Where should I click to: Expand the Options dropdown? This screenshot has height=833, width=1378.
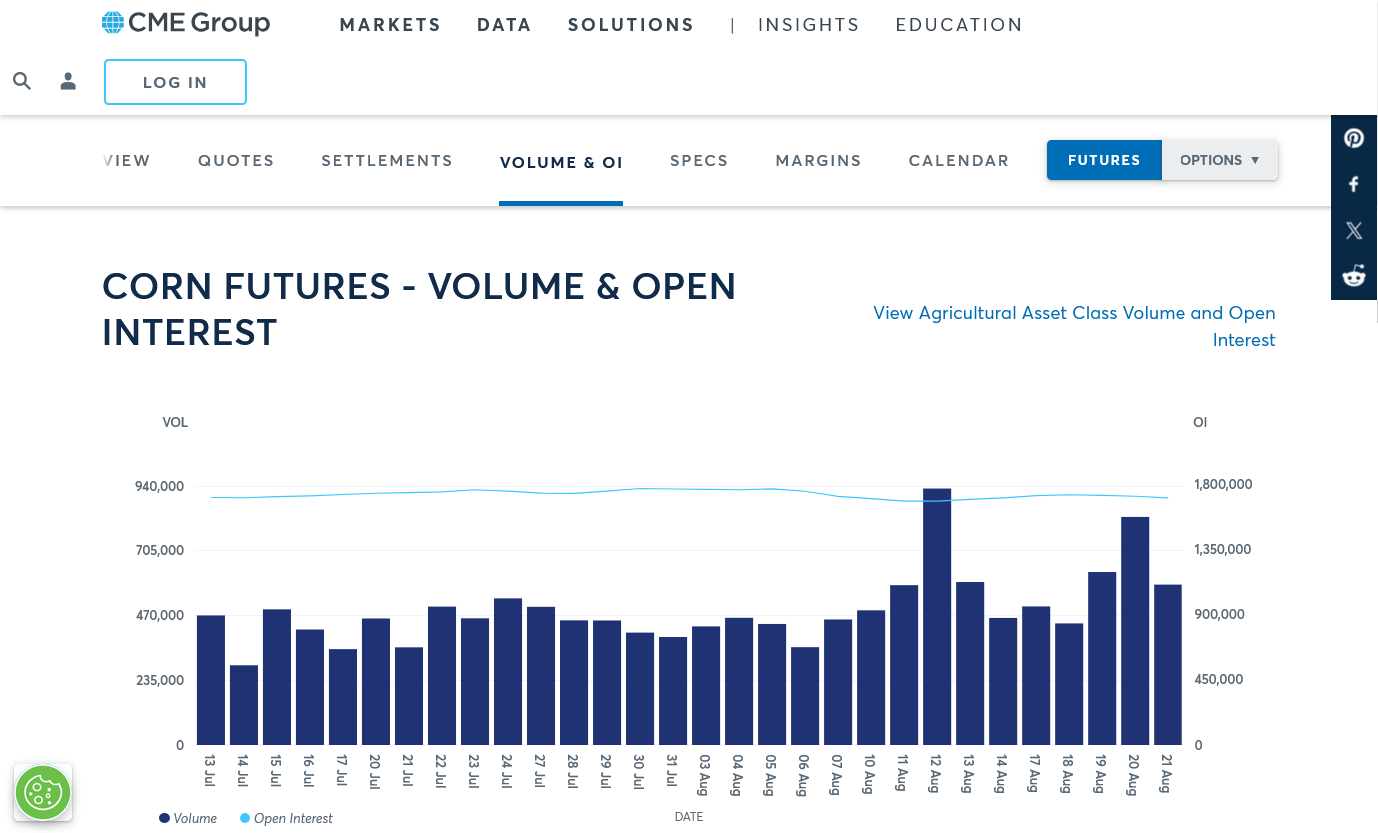pos(1220,160)
